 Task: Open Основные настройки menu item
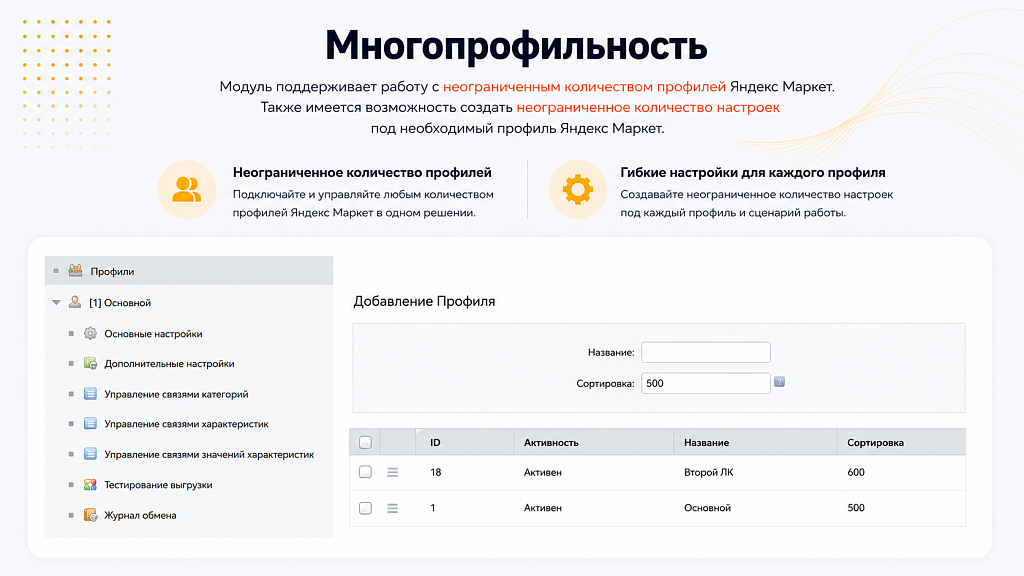click(x=153, y=334)
